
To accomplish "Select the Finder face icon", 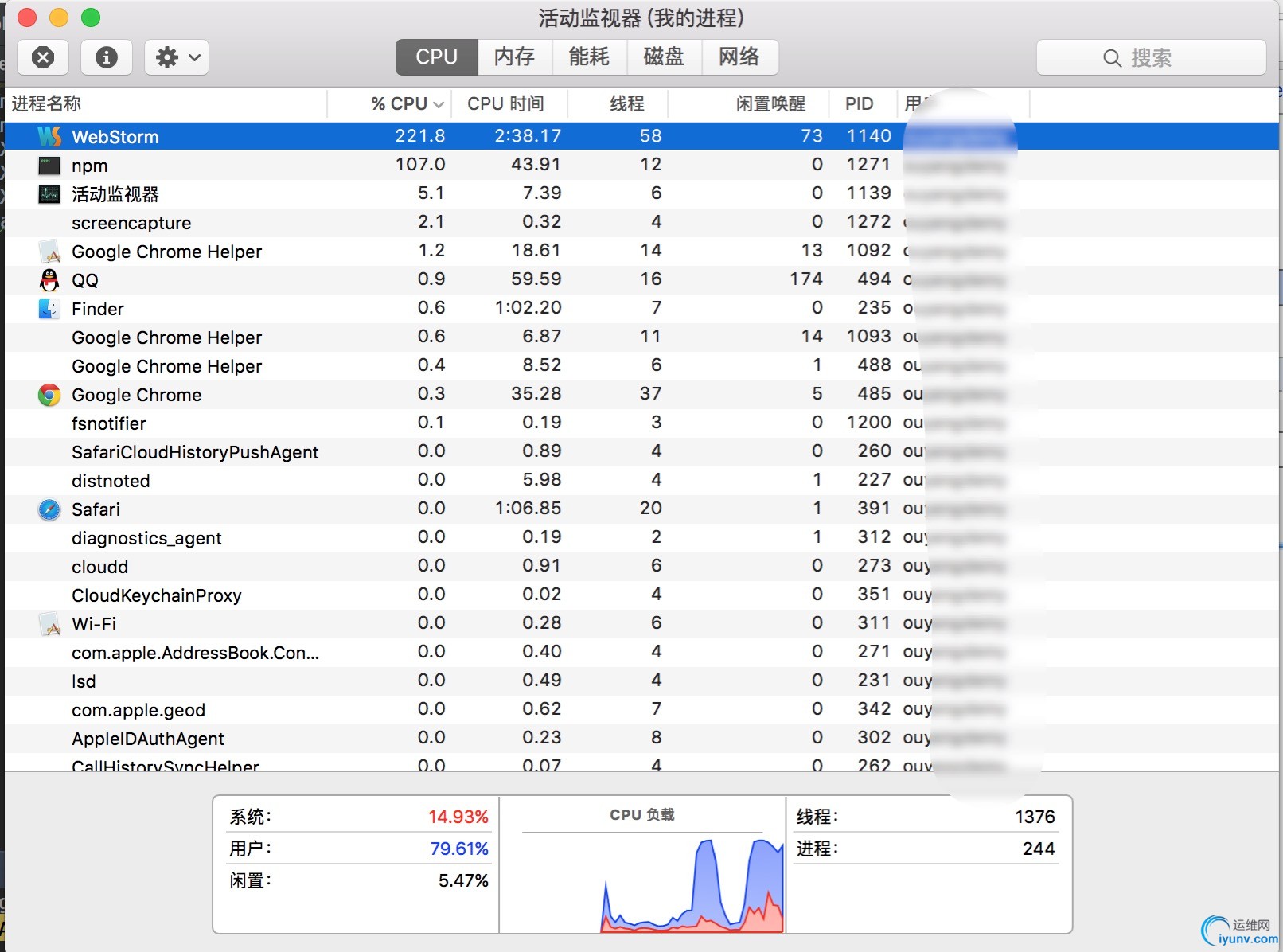I will pos(49,309).
